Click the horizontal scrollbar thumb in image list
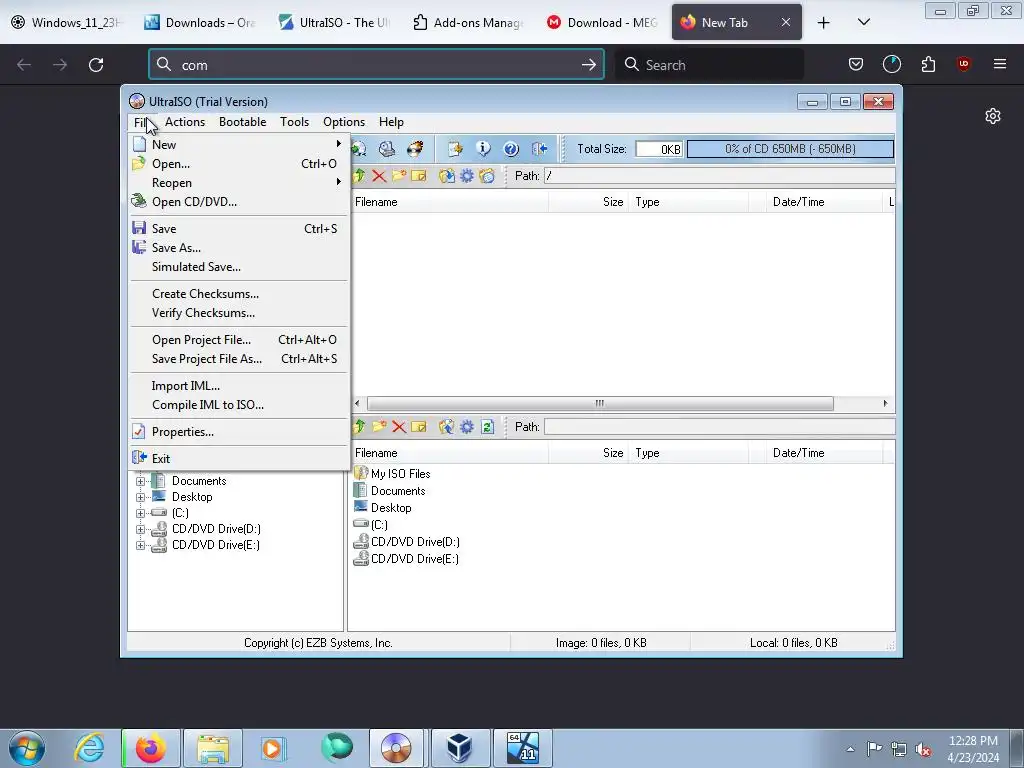The width and height of the screenshot is (1024, 768). 600,404
